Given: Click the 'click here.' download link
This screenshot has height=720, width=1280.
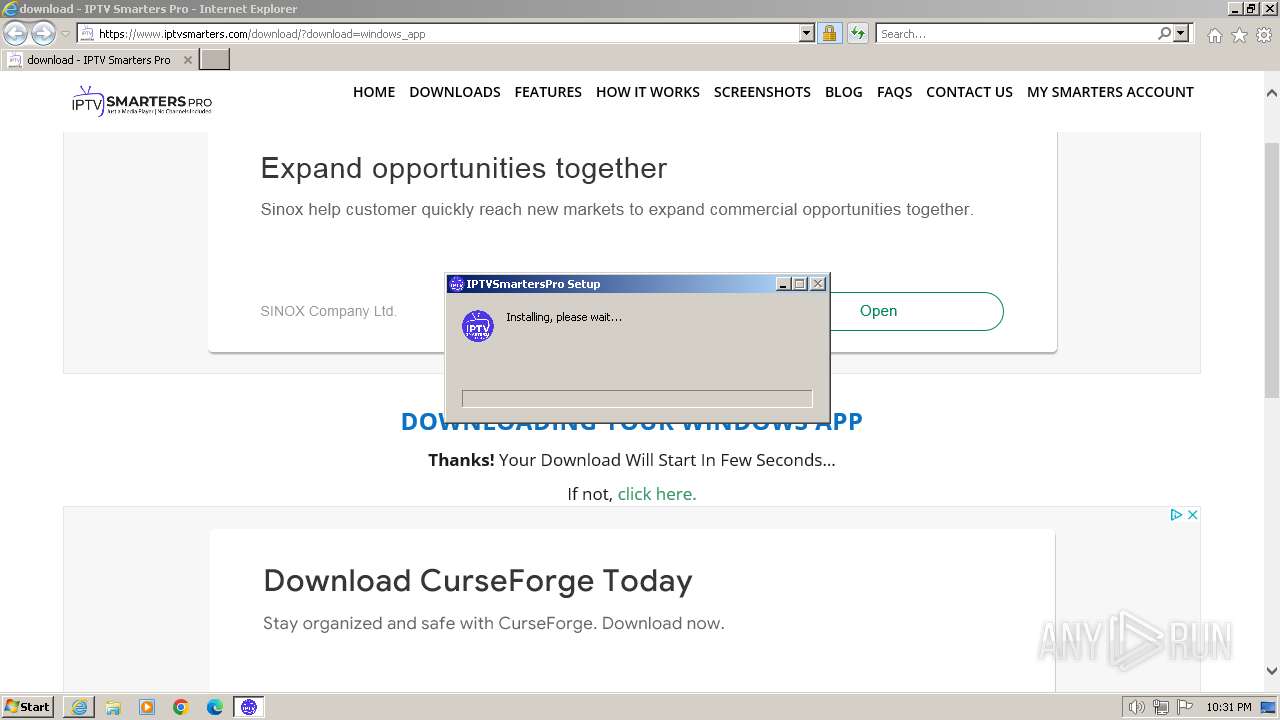Looking at the screenshot, I should pyautogui.click(x=657, y=494).
